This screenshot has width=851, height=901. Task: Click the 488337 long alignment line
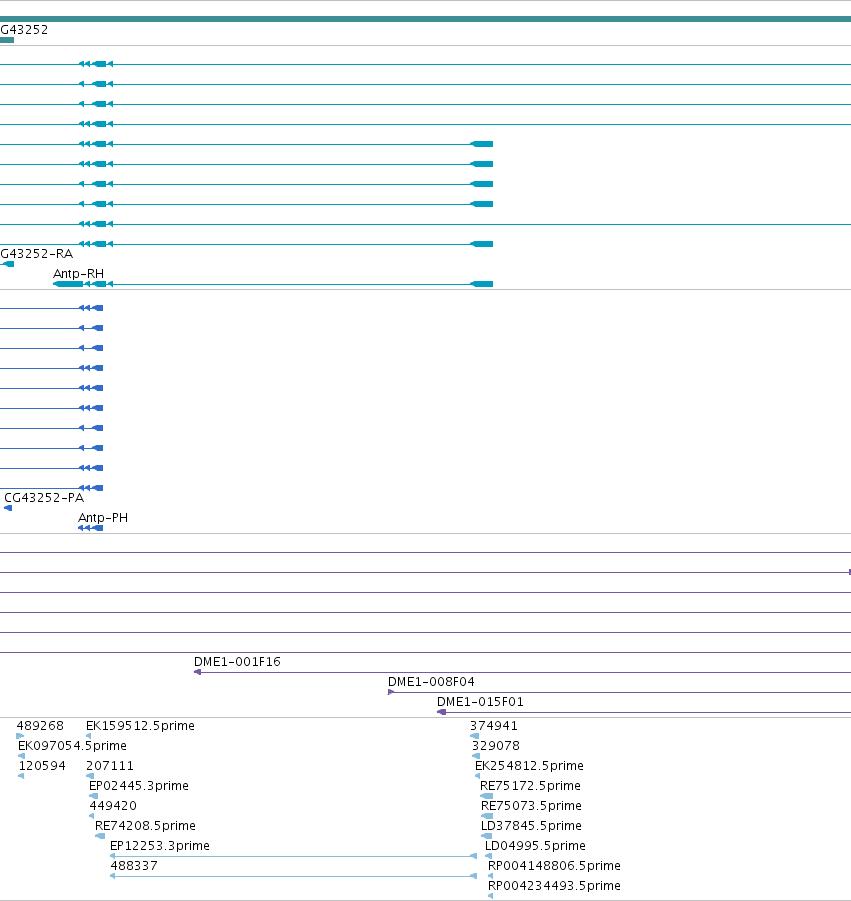coord(293,876)
